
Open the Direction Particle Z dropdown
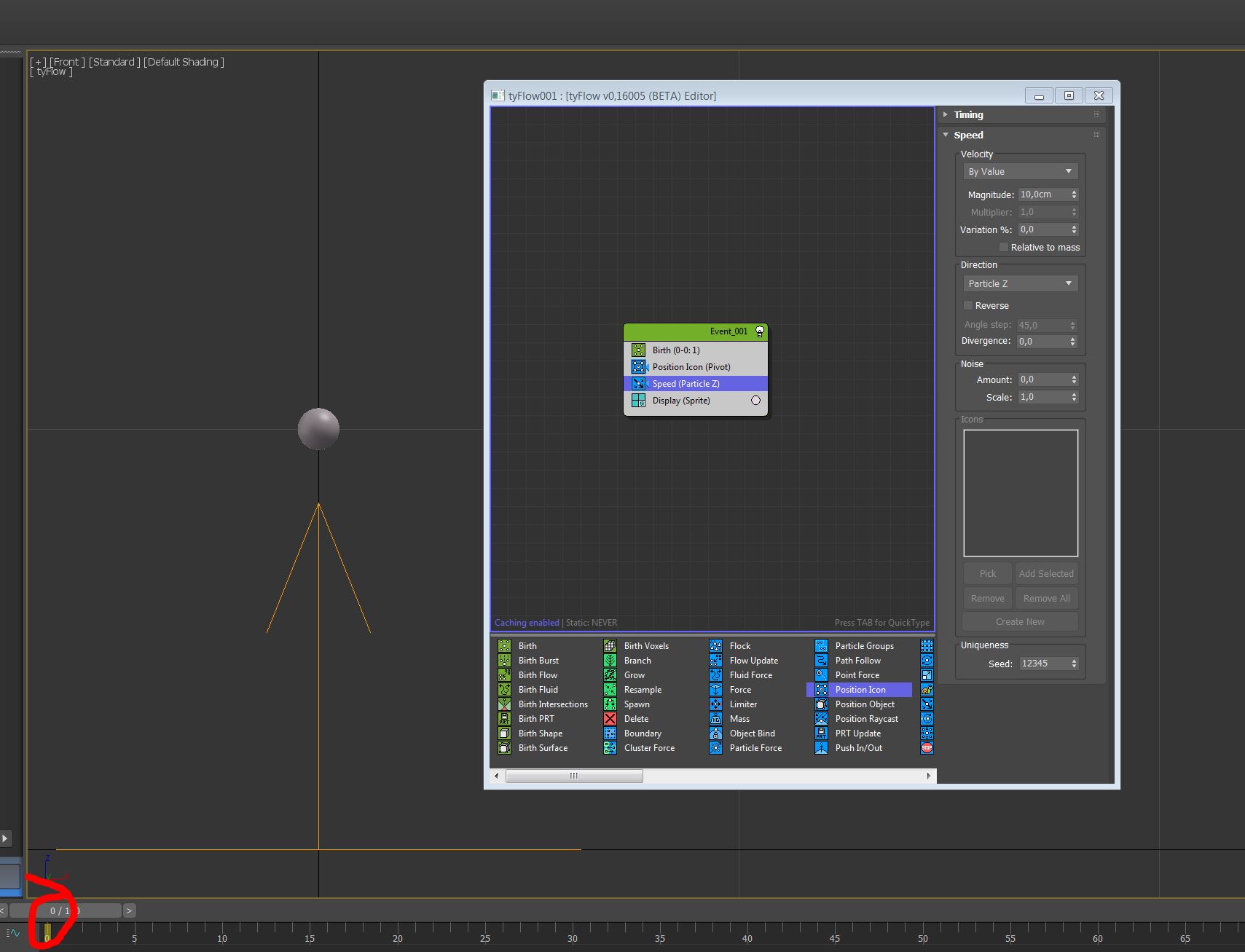[1020, 284]
